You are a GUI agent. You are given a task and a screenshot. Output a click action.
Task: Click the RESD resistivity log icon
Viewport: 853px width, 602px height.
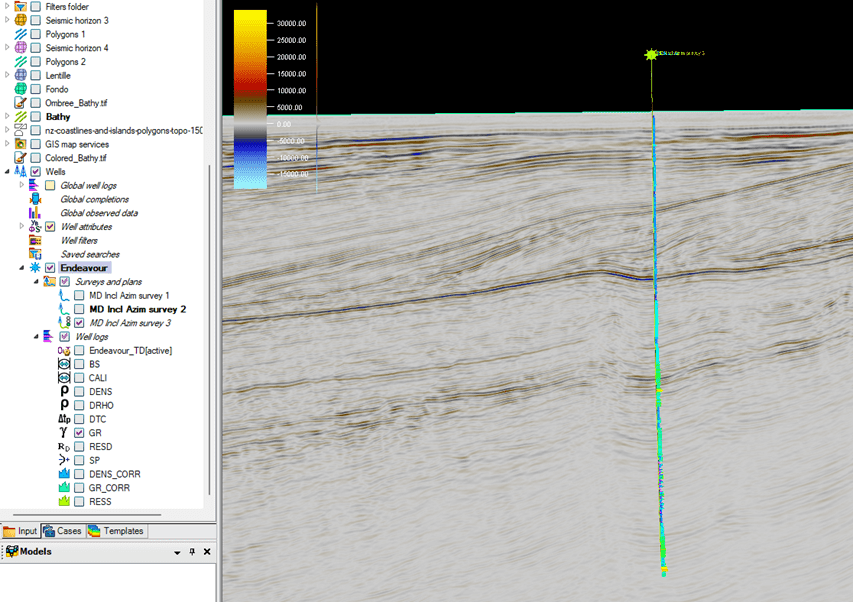pos(64,447)
